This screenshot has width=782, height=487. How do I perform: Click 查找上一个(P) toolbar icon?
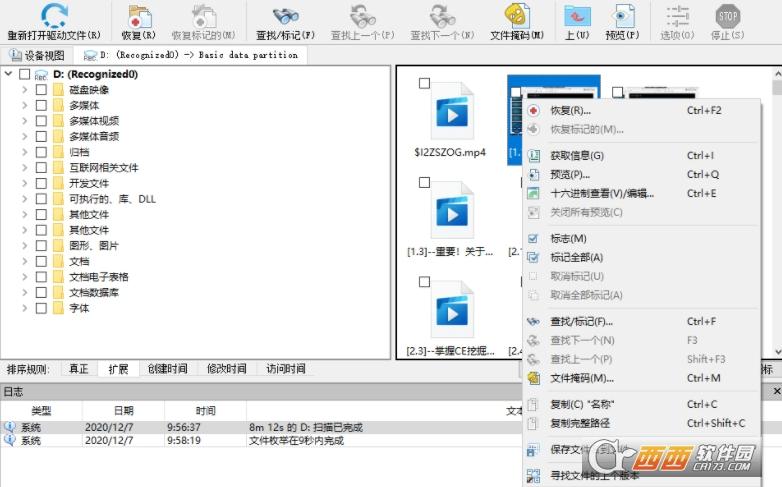[x=363, y=16]
